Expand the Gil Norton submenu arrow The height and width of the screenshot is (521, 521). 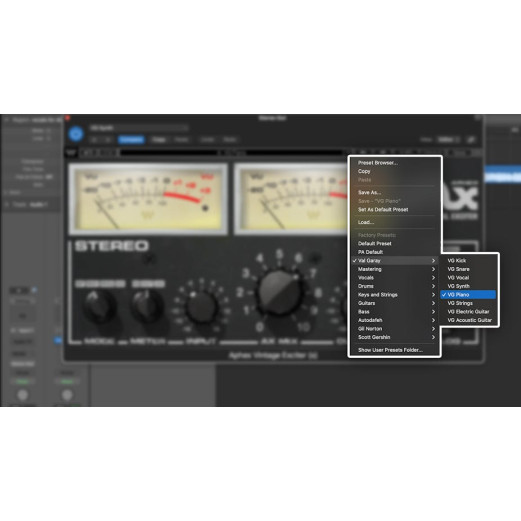433,328
